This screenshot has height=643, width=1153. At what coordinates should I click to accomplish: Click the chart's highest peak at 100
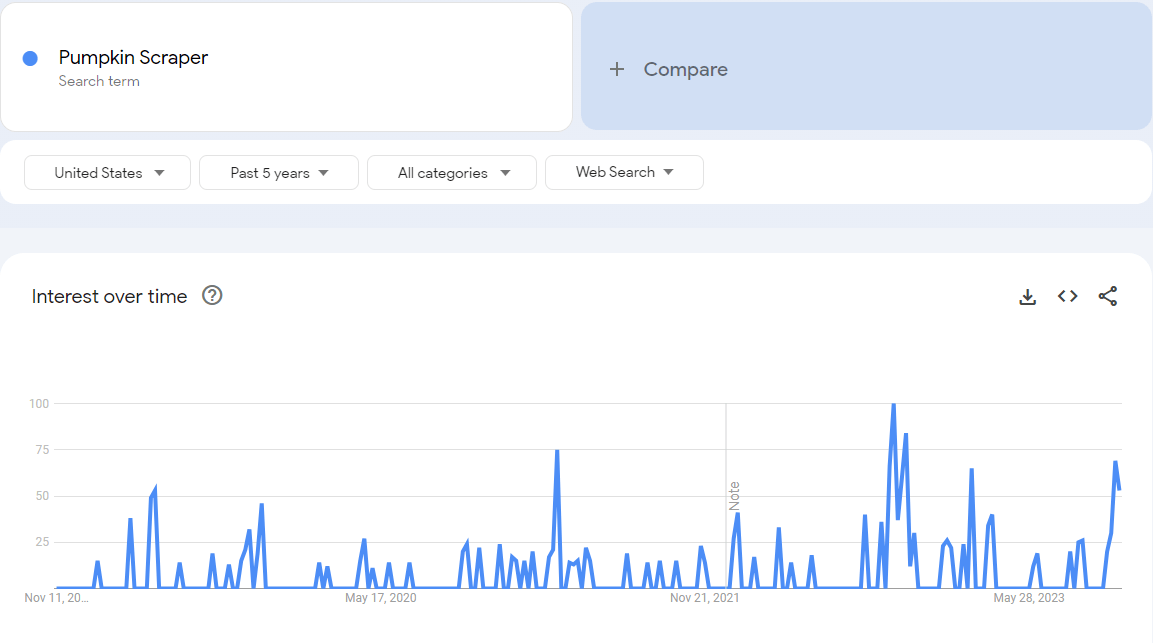[893, 404]
